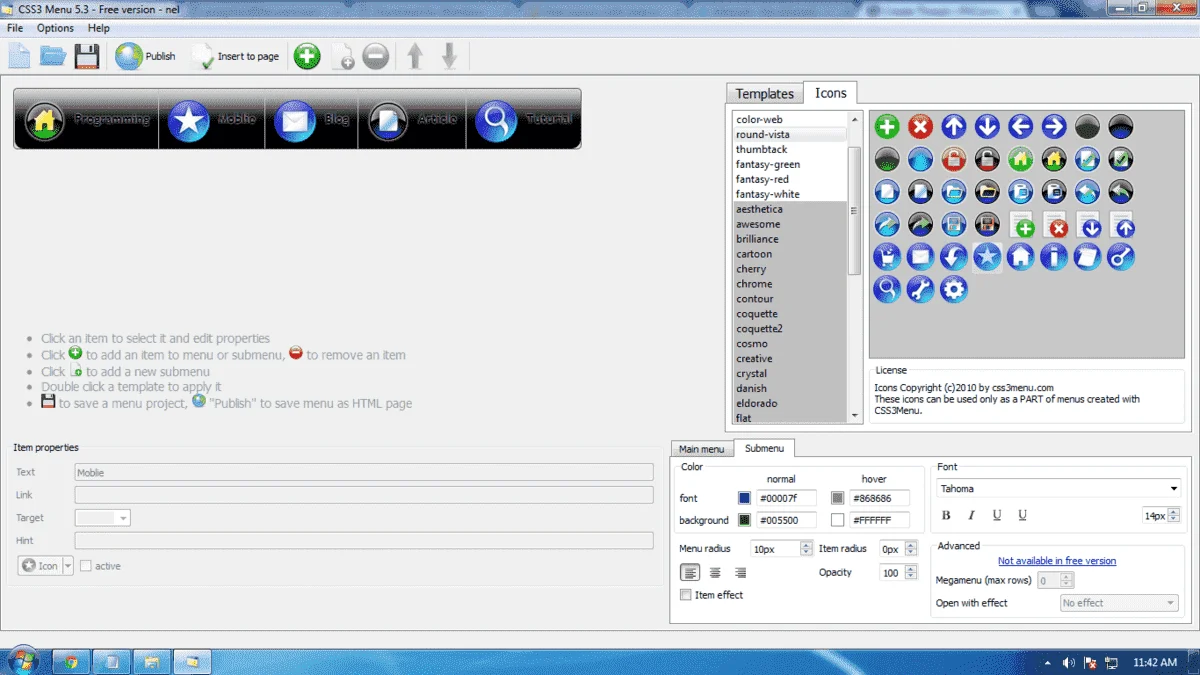1200x675 pixels.
Task: Pick the blue left arrow icon
Action: [x=1020, y=126]
